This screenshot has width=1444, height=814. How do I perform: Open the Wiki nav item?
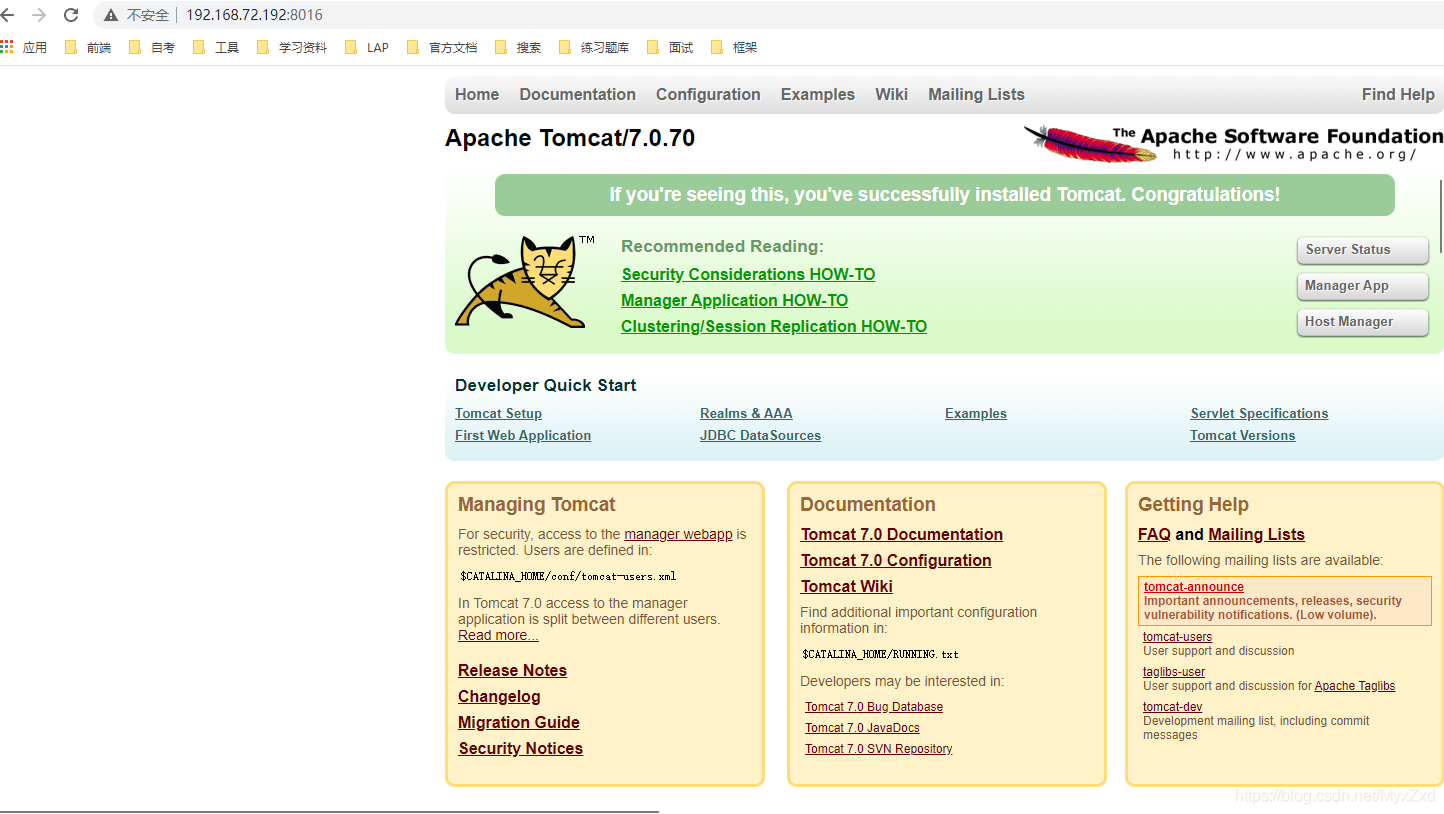(891, 95)
